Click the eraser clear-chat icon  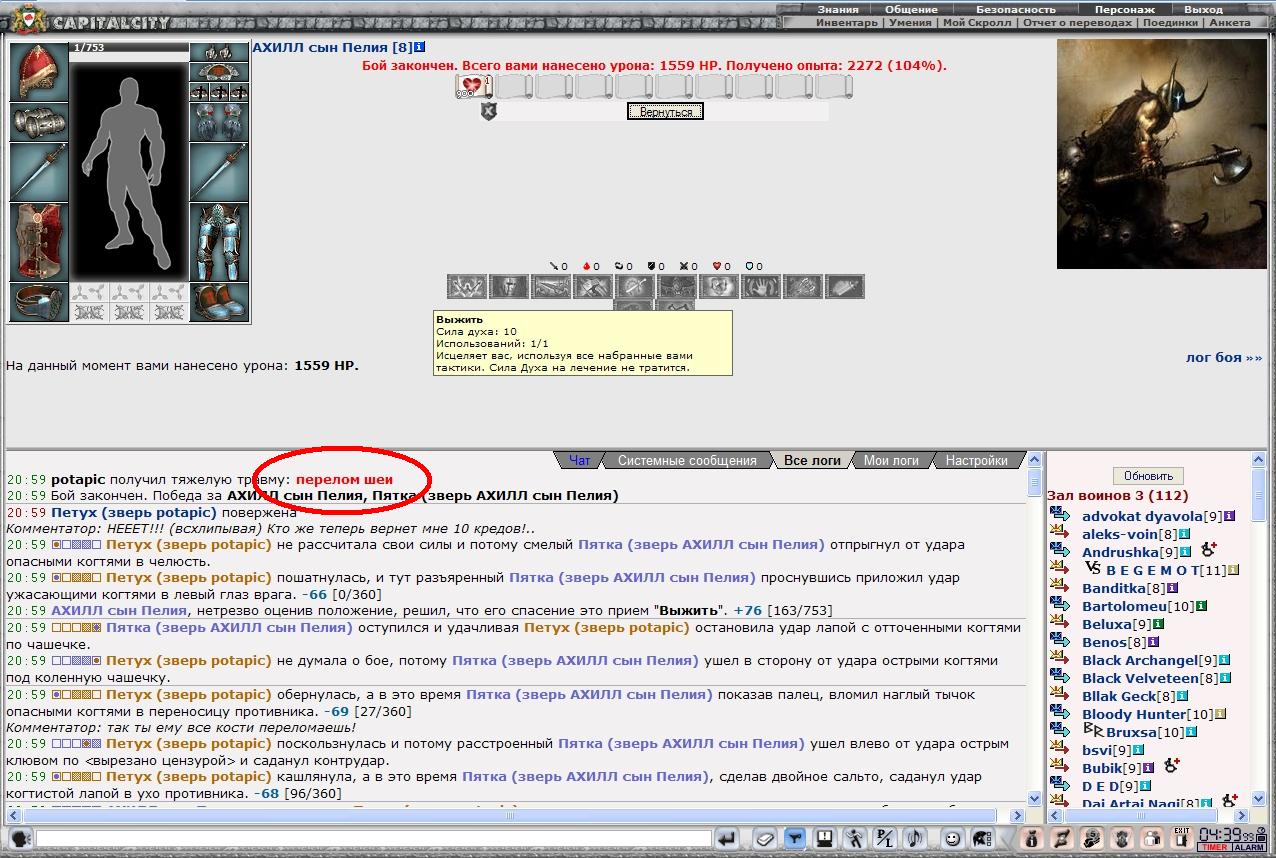765,838
